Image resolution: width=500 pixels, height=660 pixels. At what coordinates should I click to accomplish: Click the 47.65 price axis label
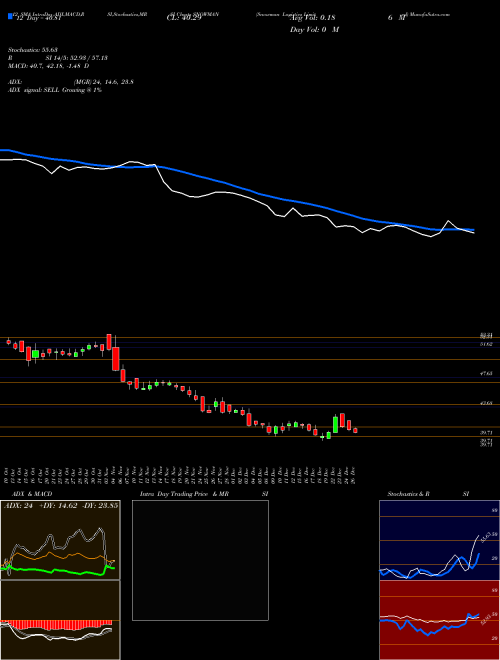(487, 373)
